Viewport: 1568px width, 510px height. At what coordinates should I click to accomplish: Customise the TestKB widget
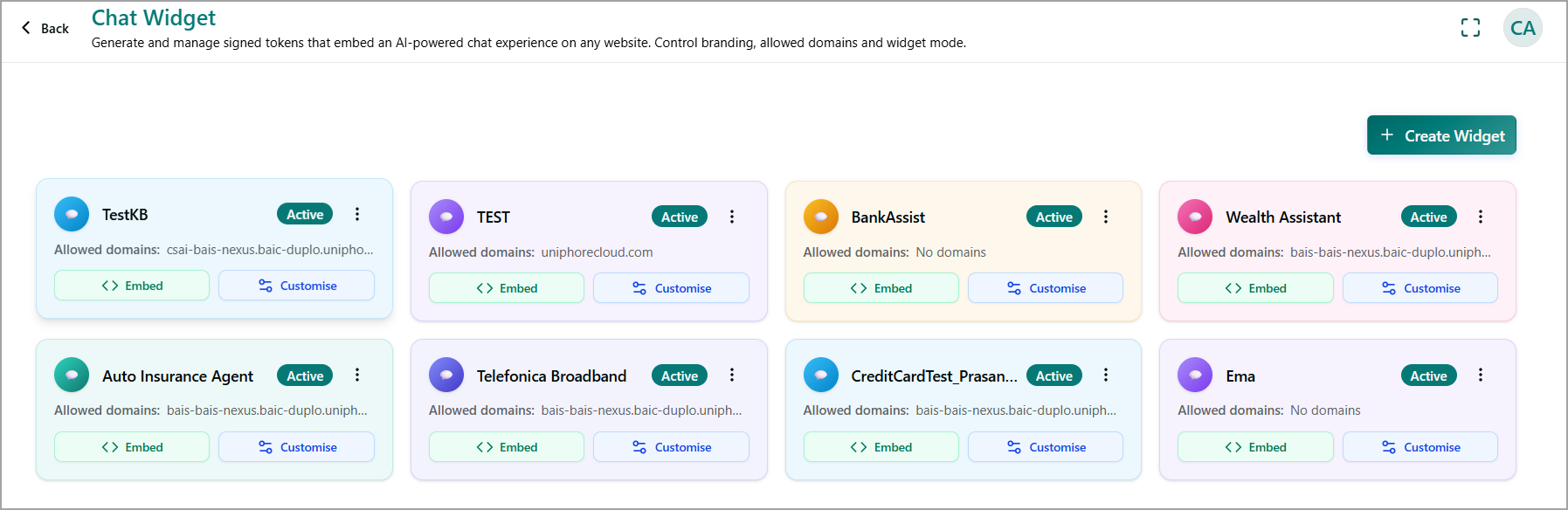pyautogui.click(x=296, y=286)
